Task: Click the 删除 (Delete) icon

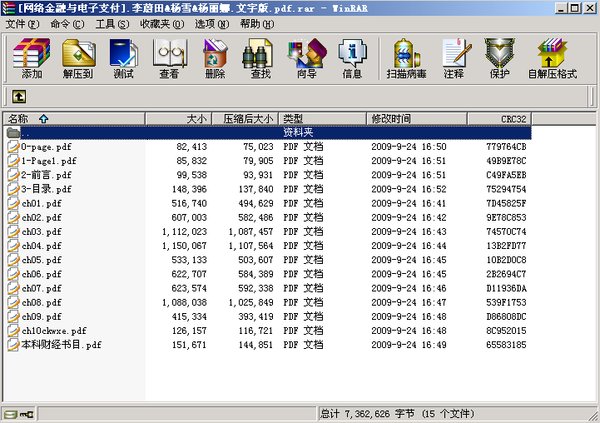Action: 215,58
